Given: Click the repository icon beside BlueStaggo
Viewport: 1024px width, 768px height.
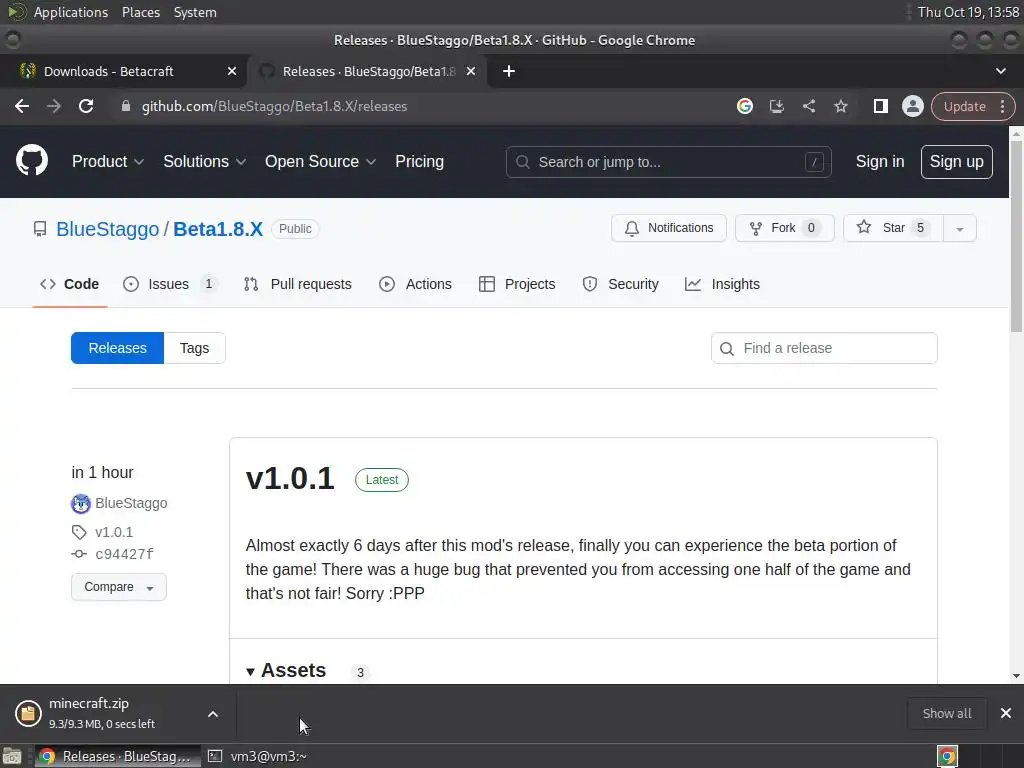Looking at the screenshot, I should tap(40, 229).
